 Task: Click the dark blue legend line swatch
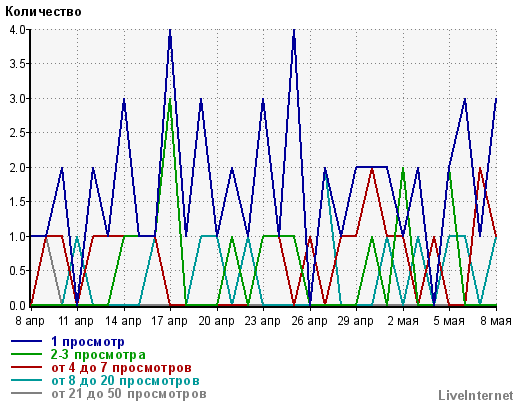[x=26, y=341]
